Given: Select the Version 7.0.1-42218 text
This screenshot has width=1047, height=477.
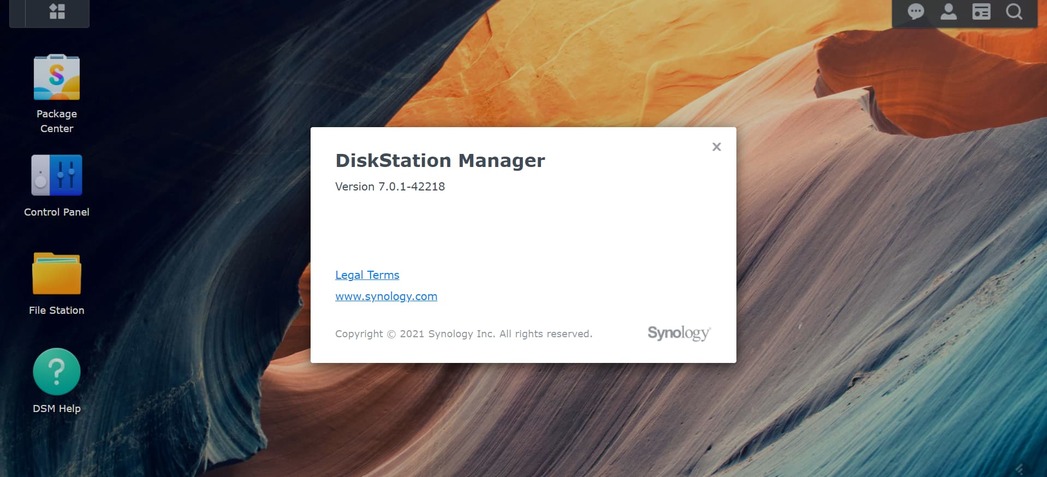Looking at the screenshot, I should pos(390,186).
